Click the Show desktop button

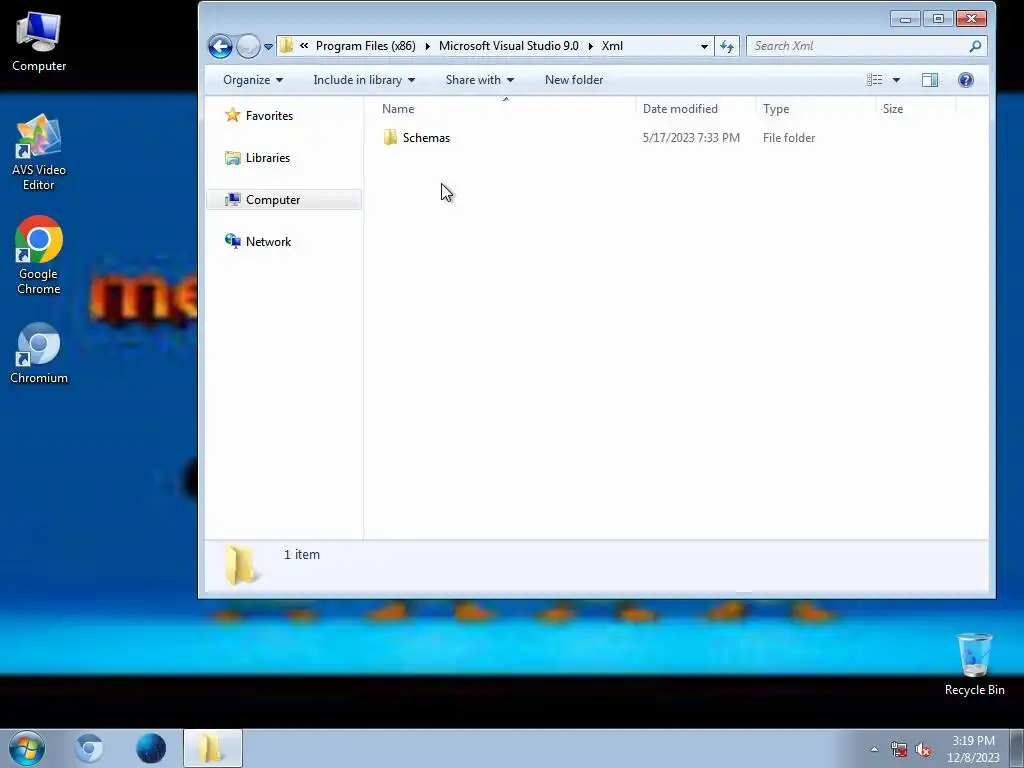[x=1017, y=748]
